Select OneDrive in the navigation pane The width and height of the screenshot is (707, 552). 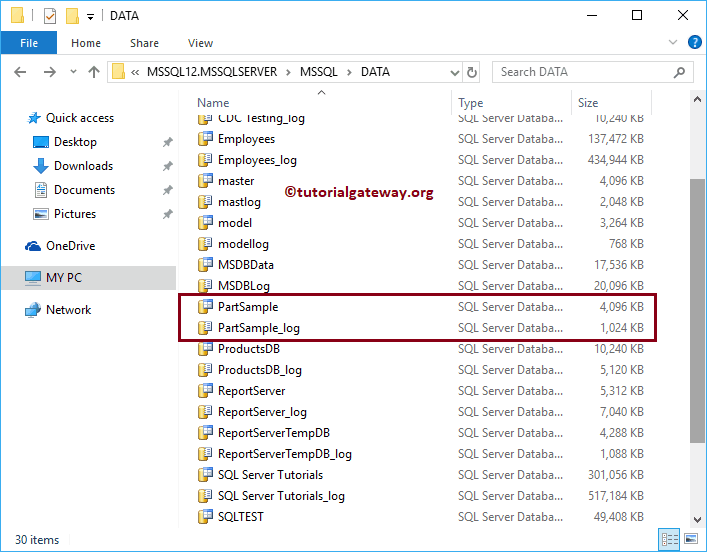click(x=60, y=246)
